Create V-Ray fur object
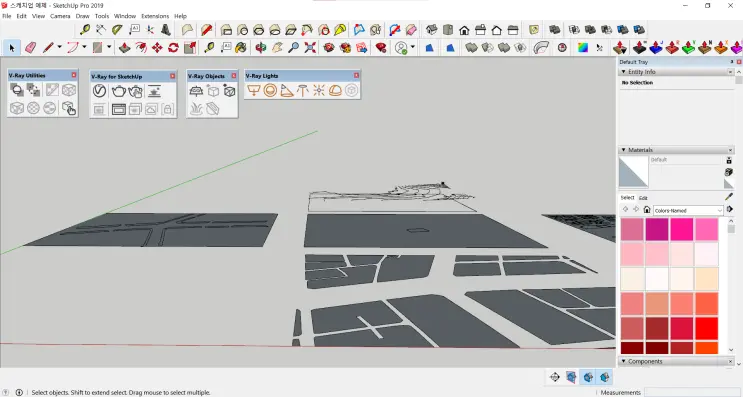The width and height of the screenshot is (743, 397). click(x=196, y=109)
